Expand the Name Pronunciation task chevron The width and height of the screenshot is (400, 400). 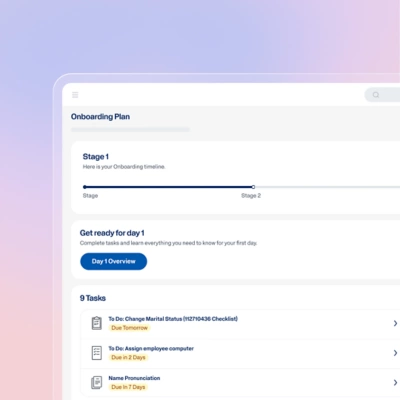click(x=395, y=382)
